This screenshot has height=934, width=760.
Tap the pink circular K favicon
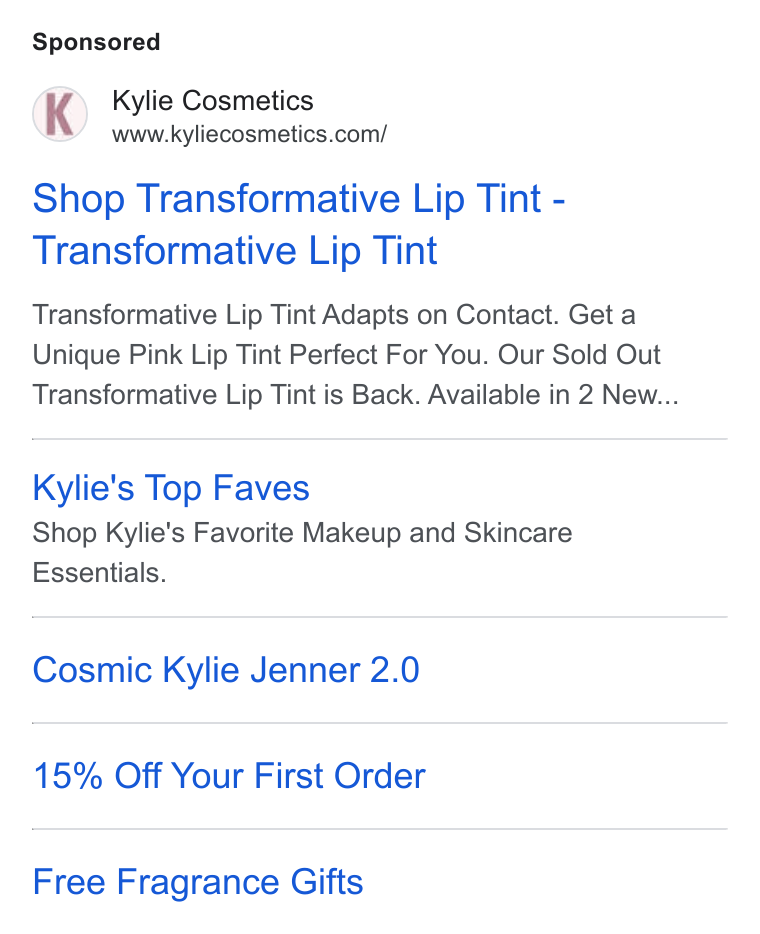point(60,114)
